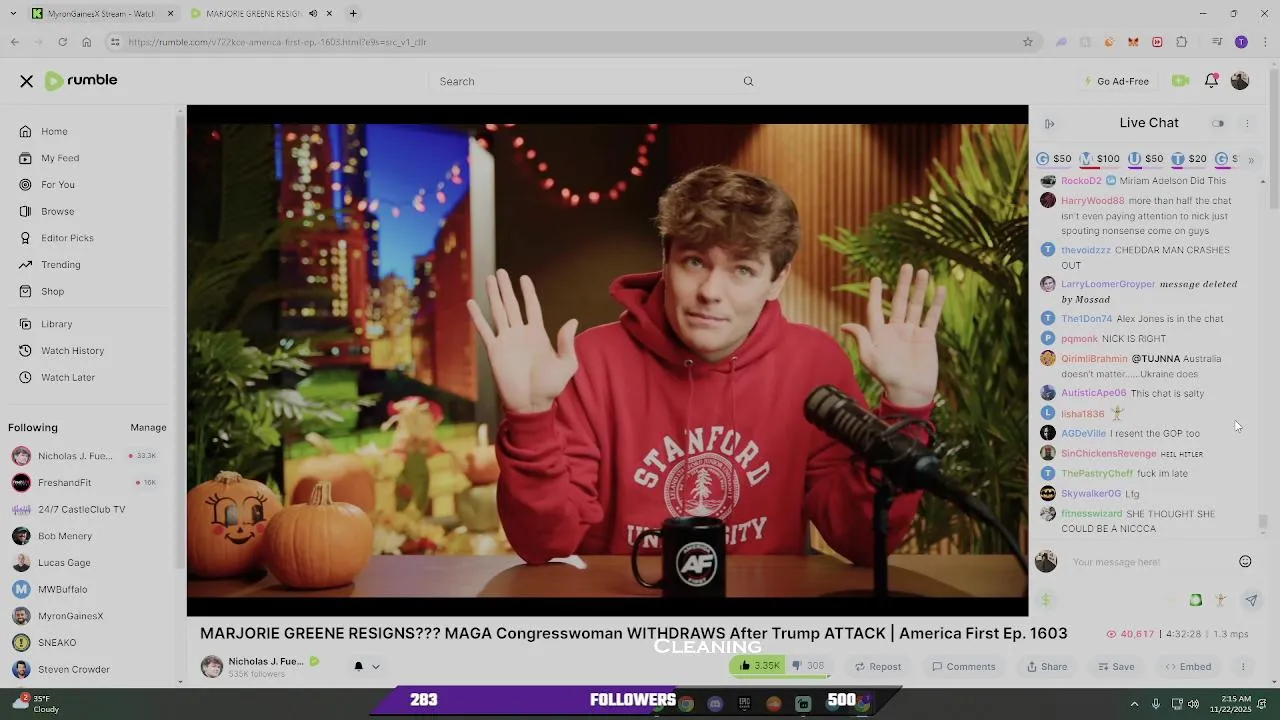The image size is (1280, 720).
Task: Select the $100 rant badge
Action: click(1099, 159)
